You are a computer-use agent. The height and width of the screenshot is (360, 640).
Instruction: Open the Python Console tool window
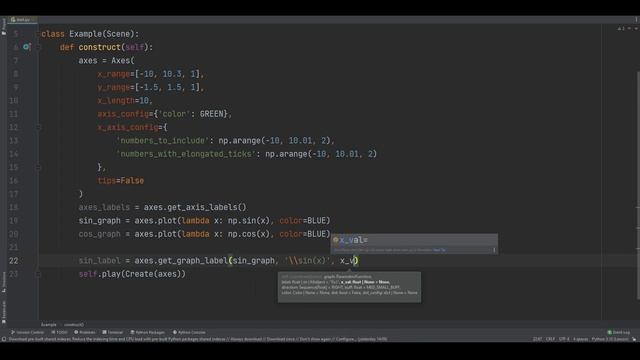click(189, 332)
